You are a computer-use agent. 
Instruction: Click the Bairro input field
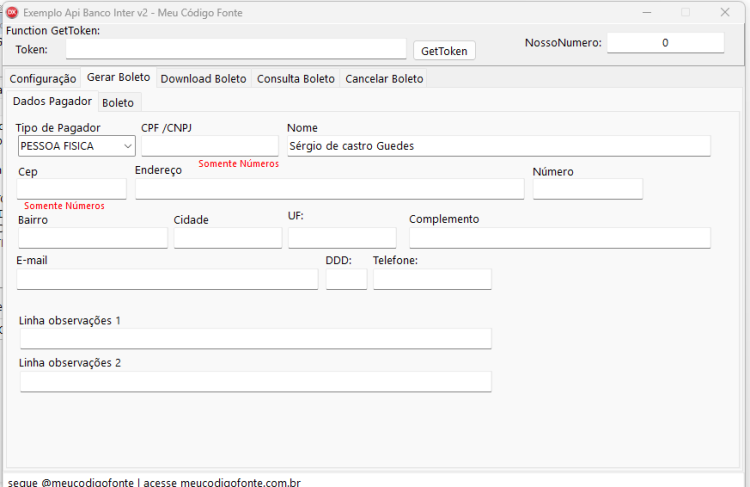pos(93,238)
